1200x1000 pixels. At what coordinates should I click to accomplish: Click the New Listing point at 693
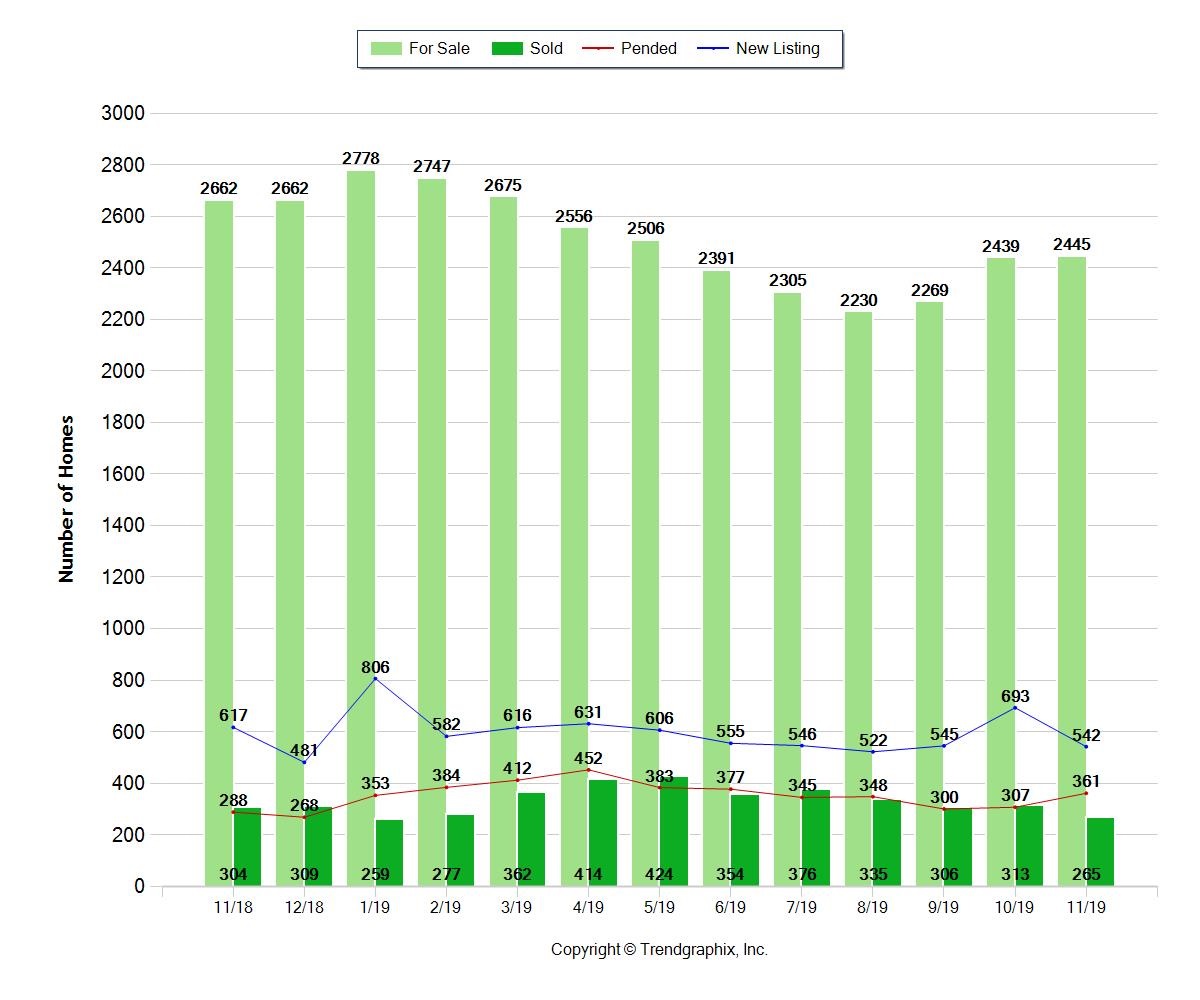pyautogui.click(x=1015, y=708)
